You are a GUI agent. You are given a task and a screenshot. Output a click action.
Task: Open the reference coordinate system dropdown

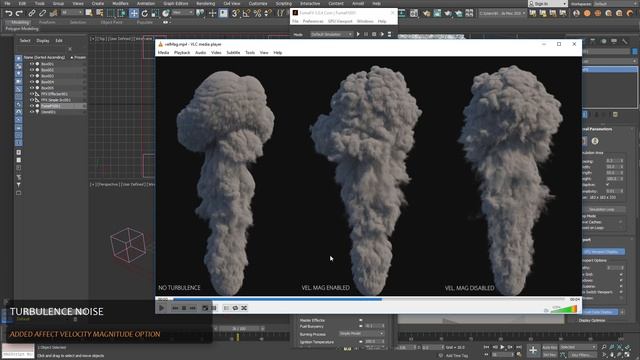click(x=182, y=13)
